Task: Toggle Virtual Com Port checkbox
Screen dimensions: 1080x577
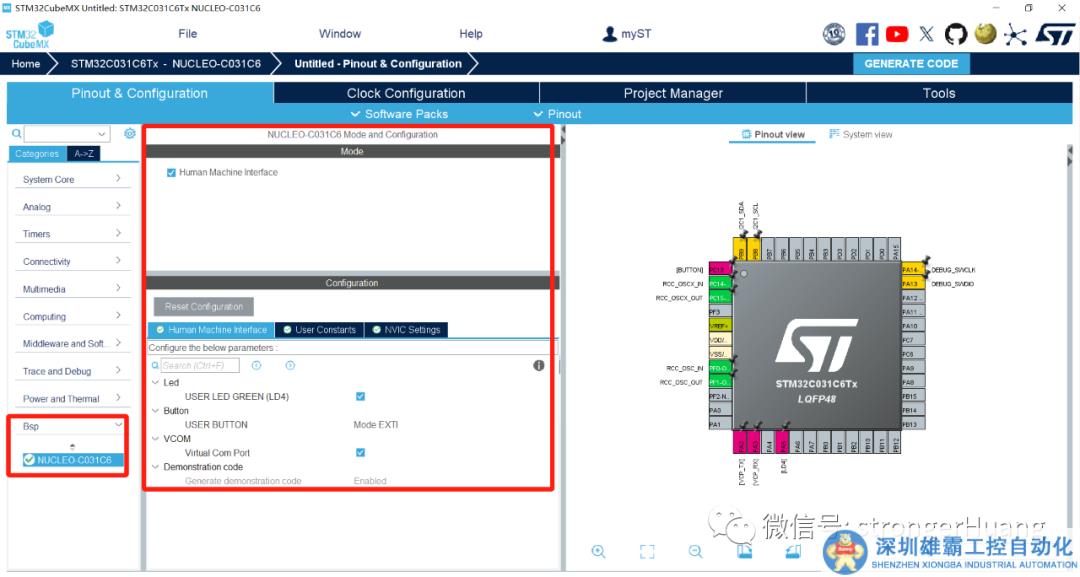Action: click(360, 452)
